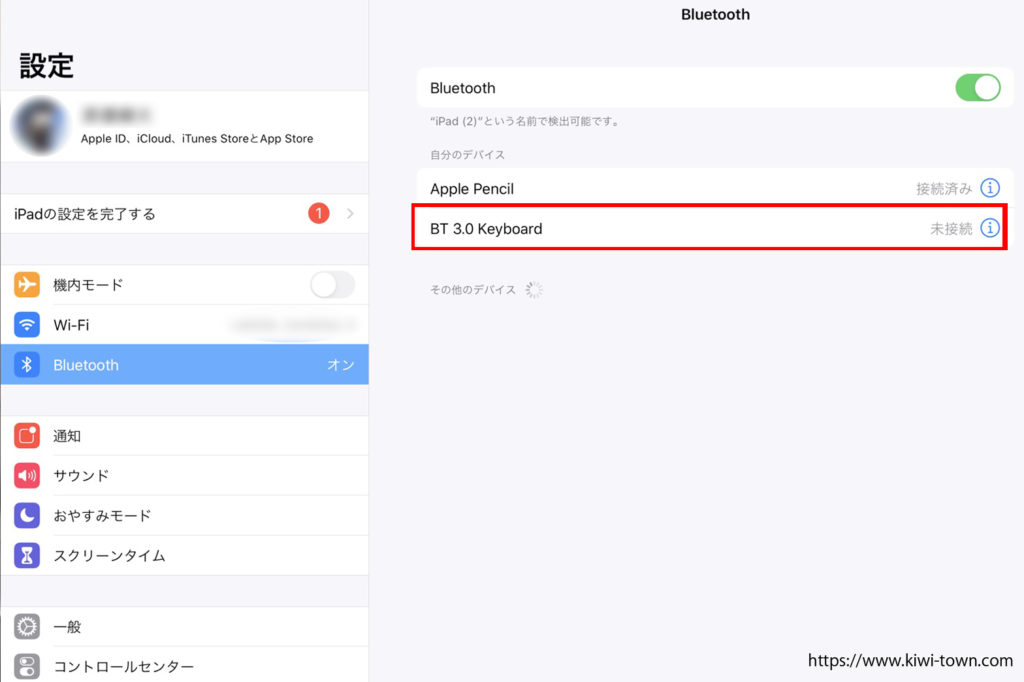This screenshot has width=1024, height=682.
Task: Tap the スクリーンタイム hourglass icon
Action: click(x=27, y=555)
